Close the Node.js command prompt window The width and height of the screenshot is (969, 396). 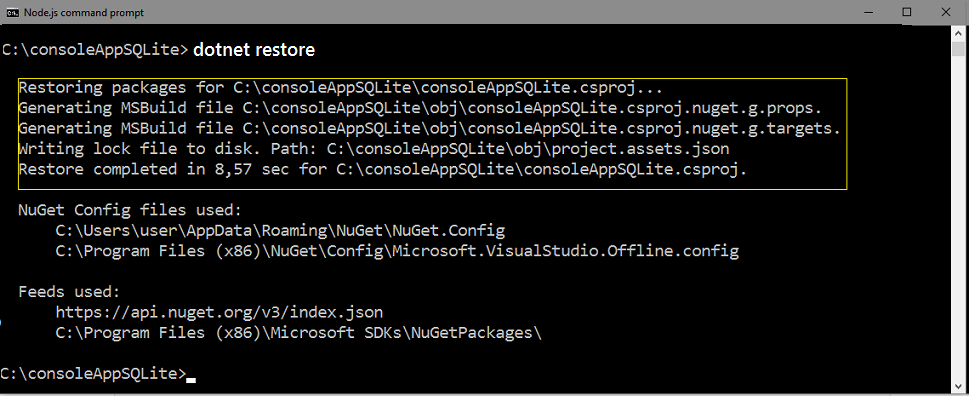(x=946, y=12)
